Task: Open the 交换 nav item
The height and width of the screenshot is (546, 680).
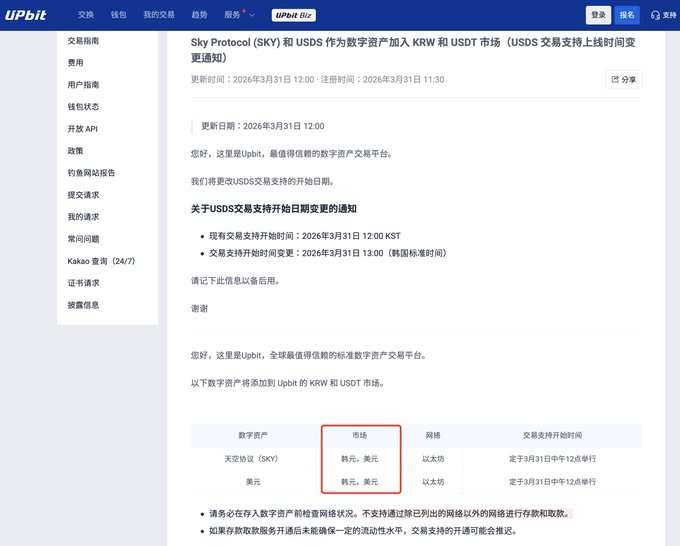Action: click(x=87, y=15)
